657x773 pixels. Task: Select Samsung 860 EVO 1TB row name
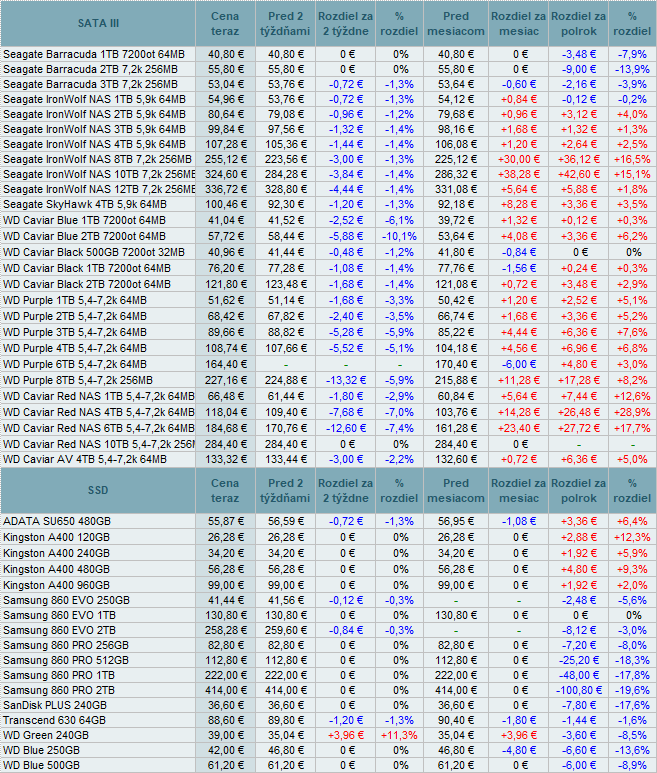pyautogui.click(x=59, y=615)
